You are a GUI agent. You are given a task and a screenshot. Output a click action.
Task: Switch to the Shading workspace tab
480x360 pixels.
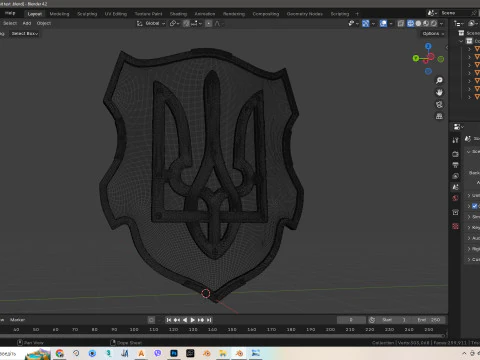[x=178, y=14]
